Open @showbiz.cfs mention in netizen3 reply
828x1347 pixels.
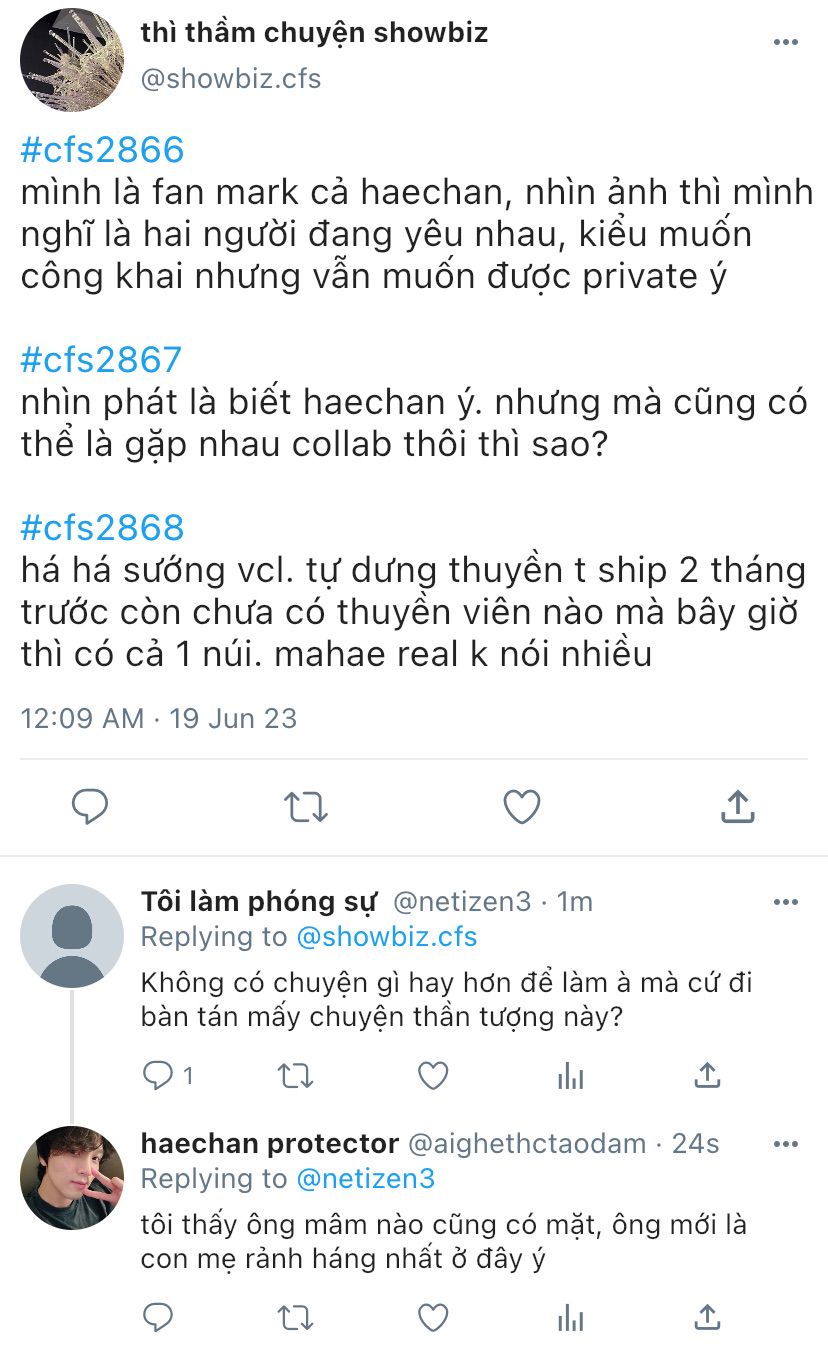[x=387, y=937]
